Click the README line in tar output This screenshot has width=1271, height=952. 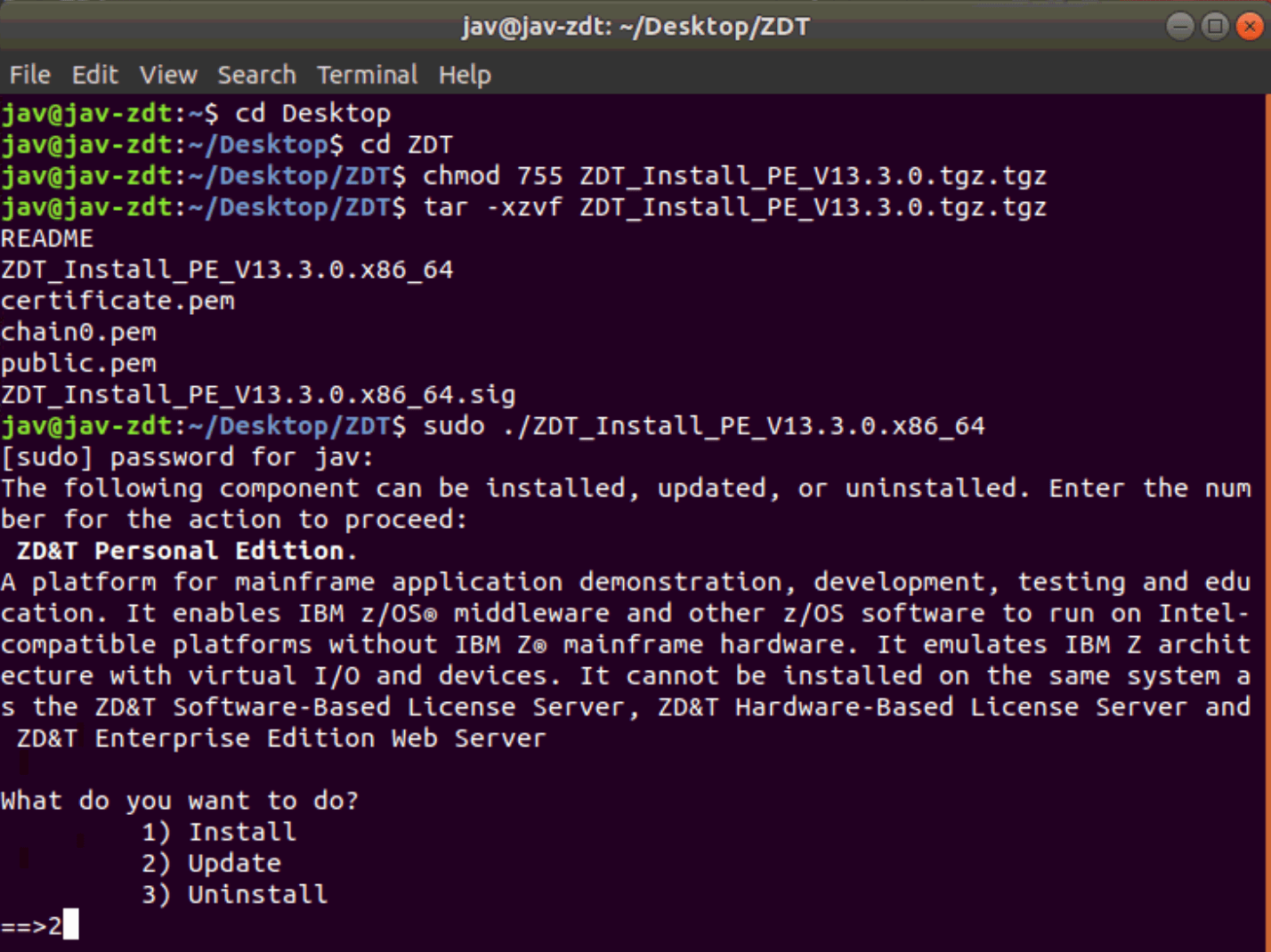pos(47,238)
